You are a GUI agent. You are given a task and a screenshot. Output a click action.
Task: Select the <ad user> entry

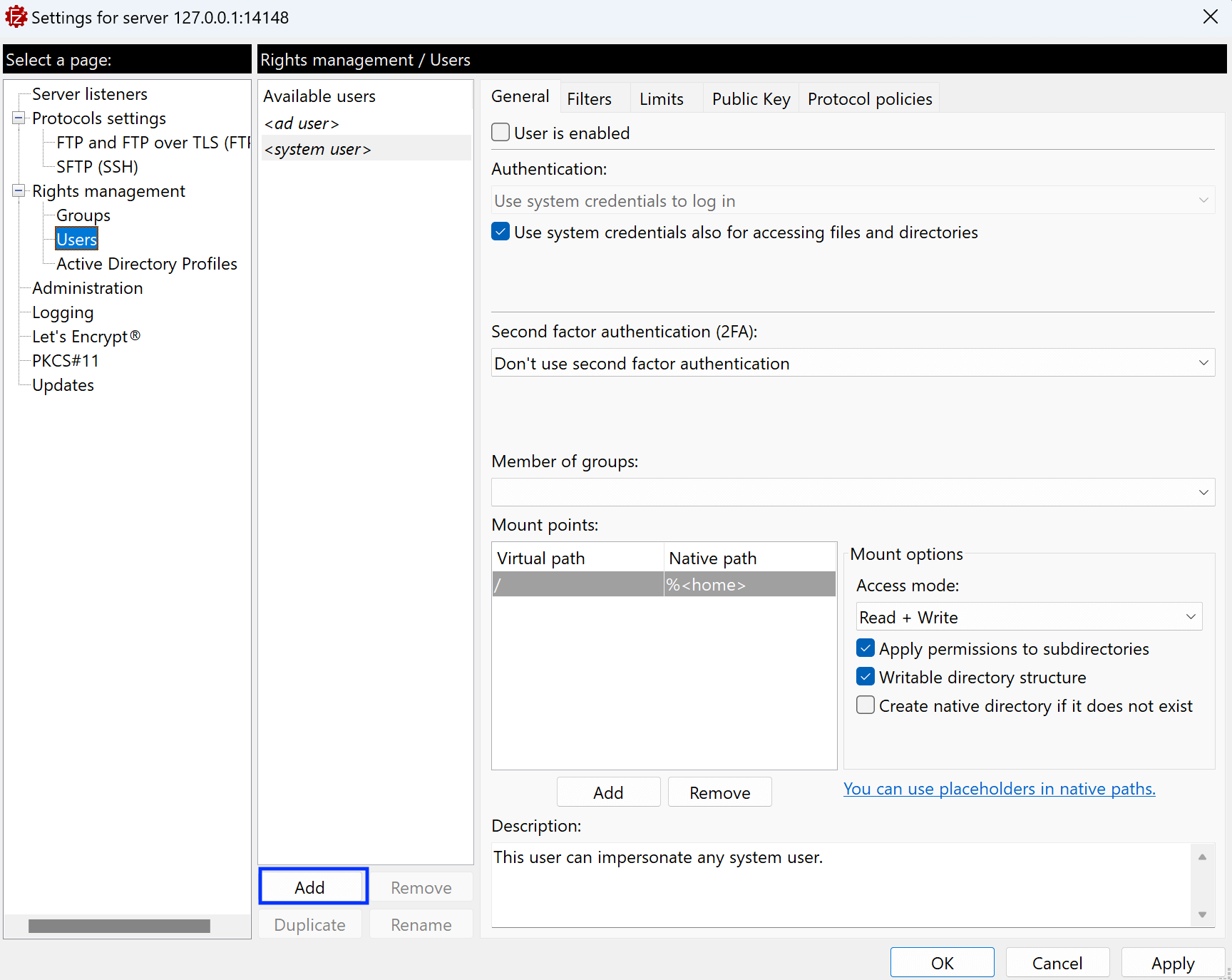[x=302, y=123]
